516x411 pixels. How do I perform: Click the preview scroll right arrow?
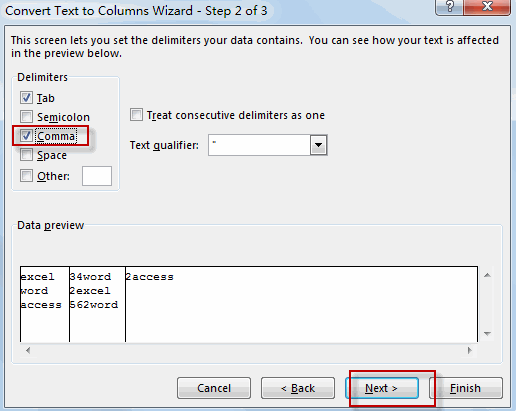tap(470, 350)
